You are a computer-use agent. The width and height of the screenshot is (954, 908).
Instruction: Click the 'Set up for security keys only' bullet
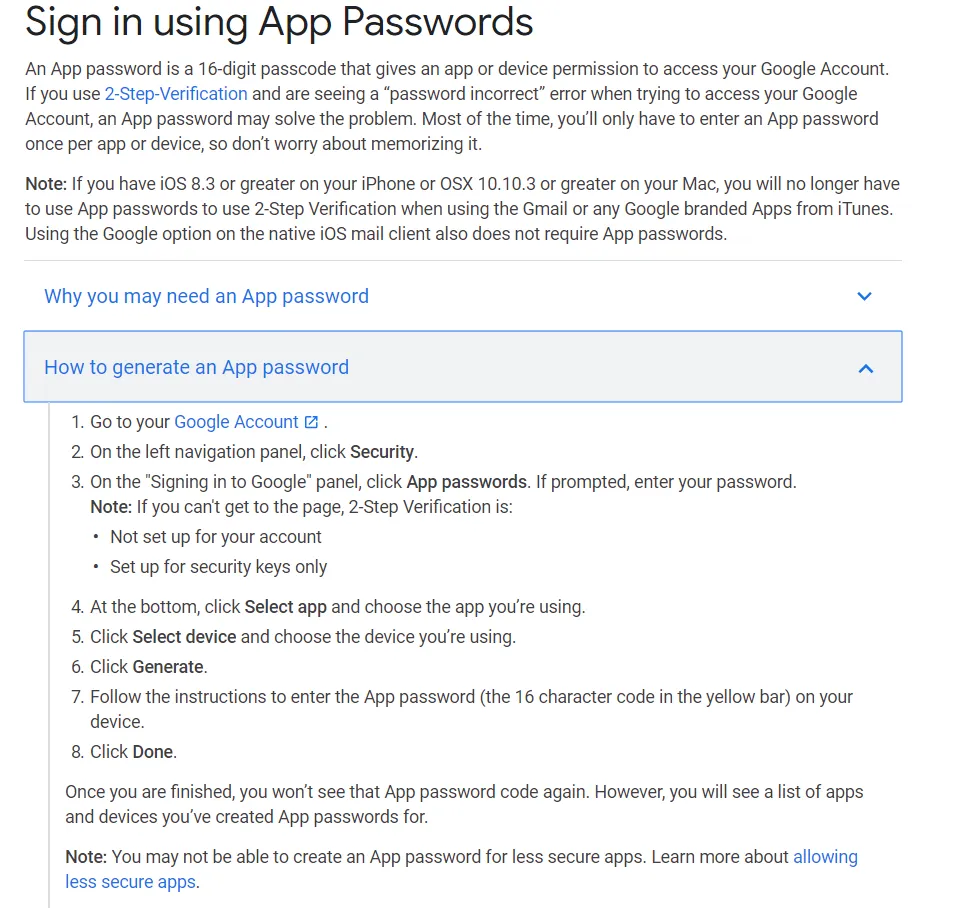[218, 567]
